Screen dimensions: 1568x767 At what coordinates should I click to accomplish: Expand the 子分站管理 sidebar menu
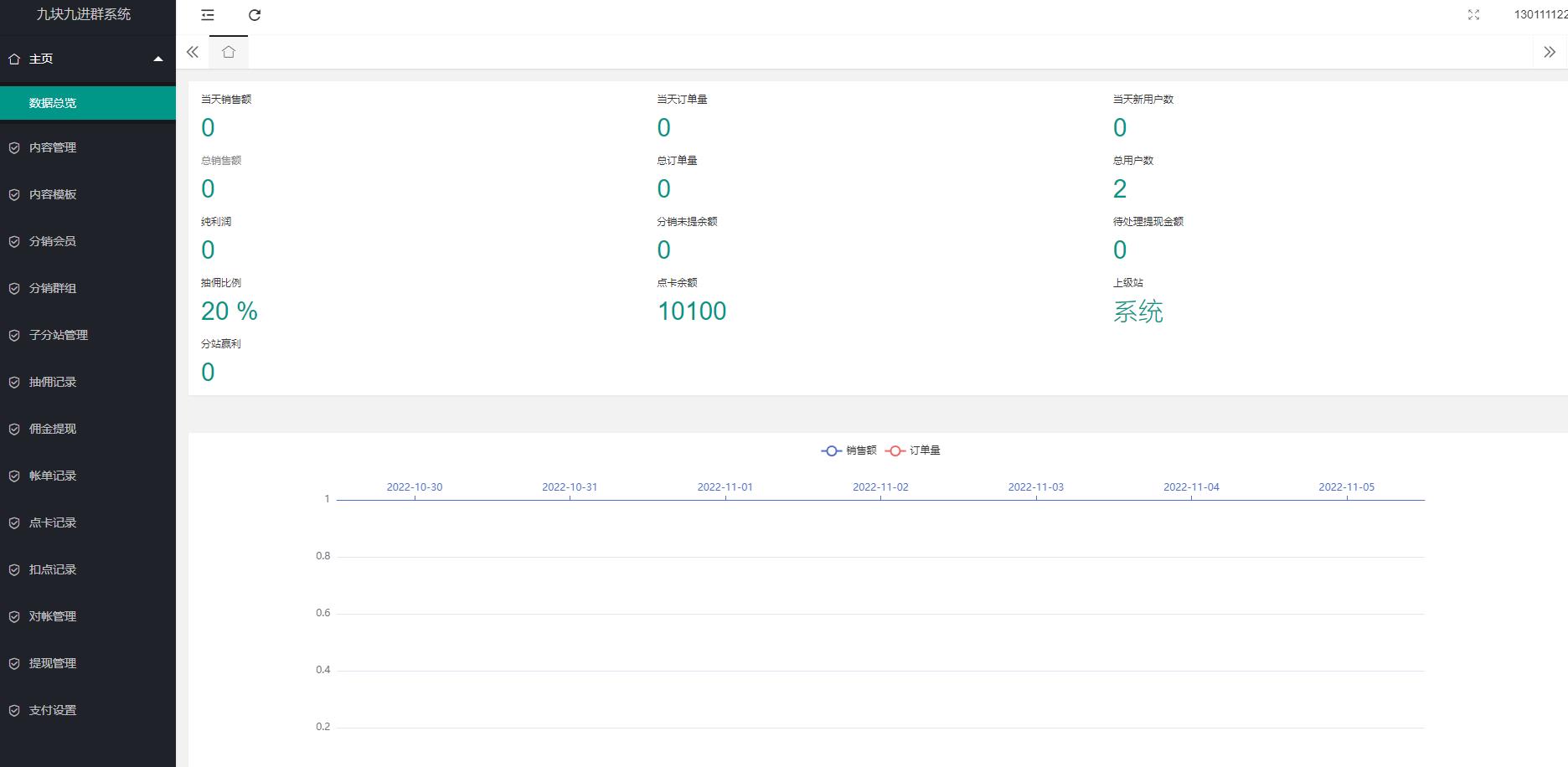pos(59,335)
